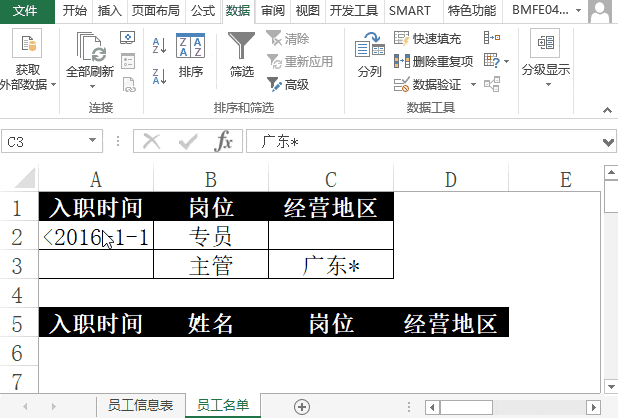Click 数据验证 data validation

pos(427,84)
